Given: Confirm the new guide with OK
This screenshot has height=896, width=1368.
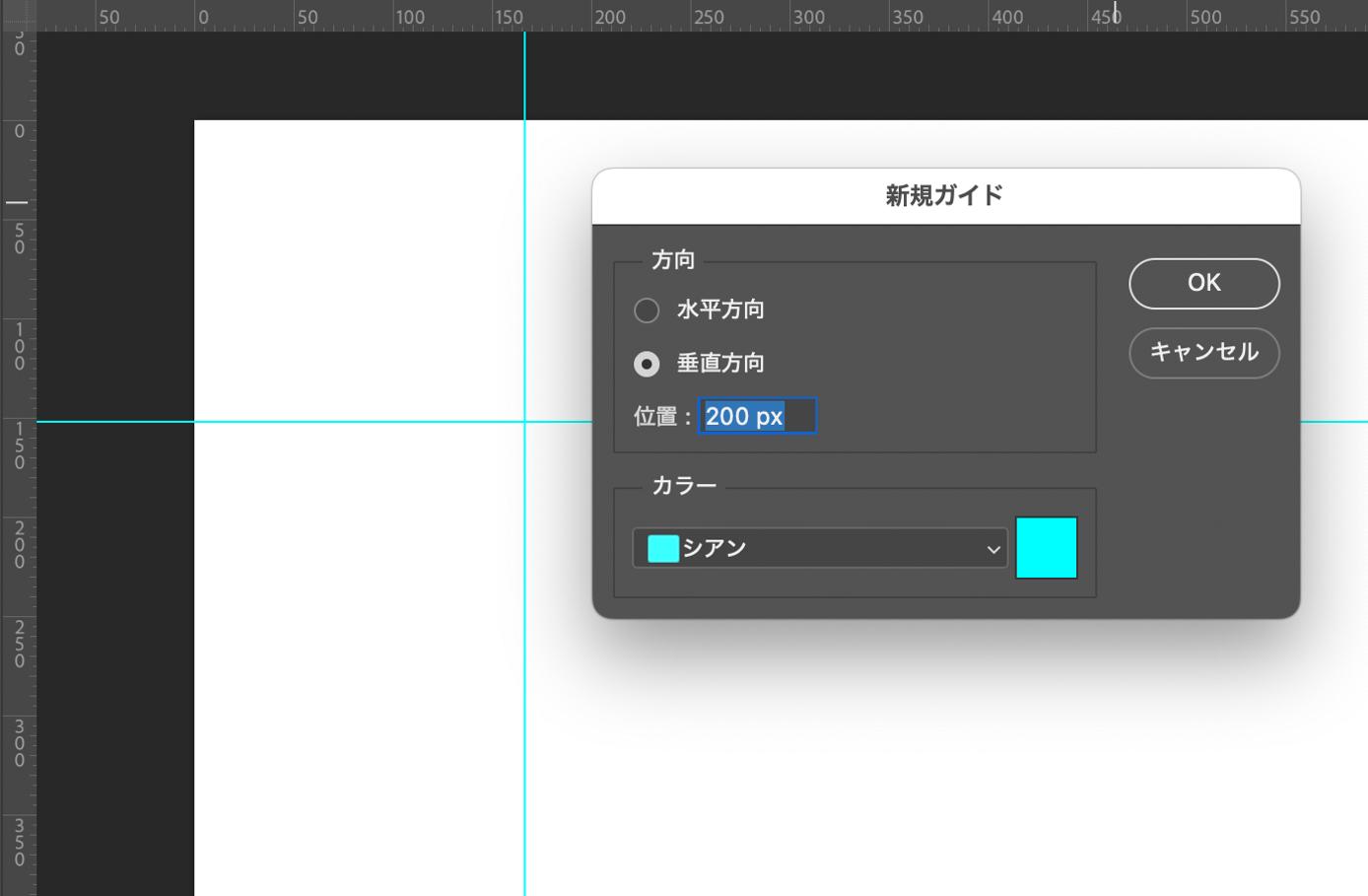Looking at the screenshot, I should point(1204,284).
